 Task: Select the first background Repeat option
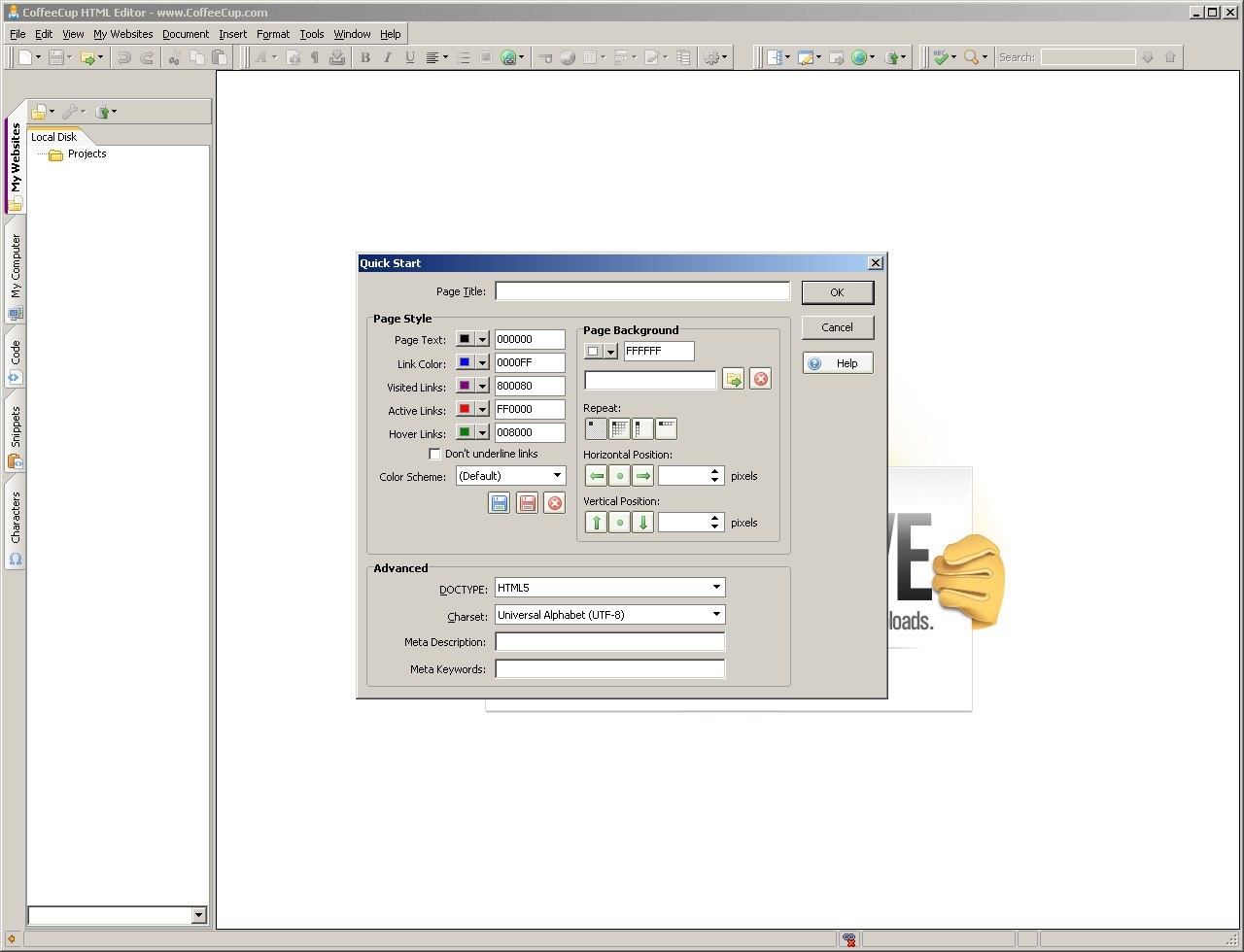click(596, 428)
